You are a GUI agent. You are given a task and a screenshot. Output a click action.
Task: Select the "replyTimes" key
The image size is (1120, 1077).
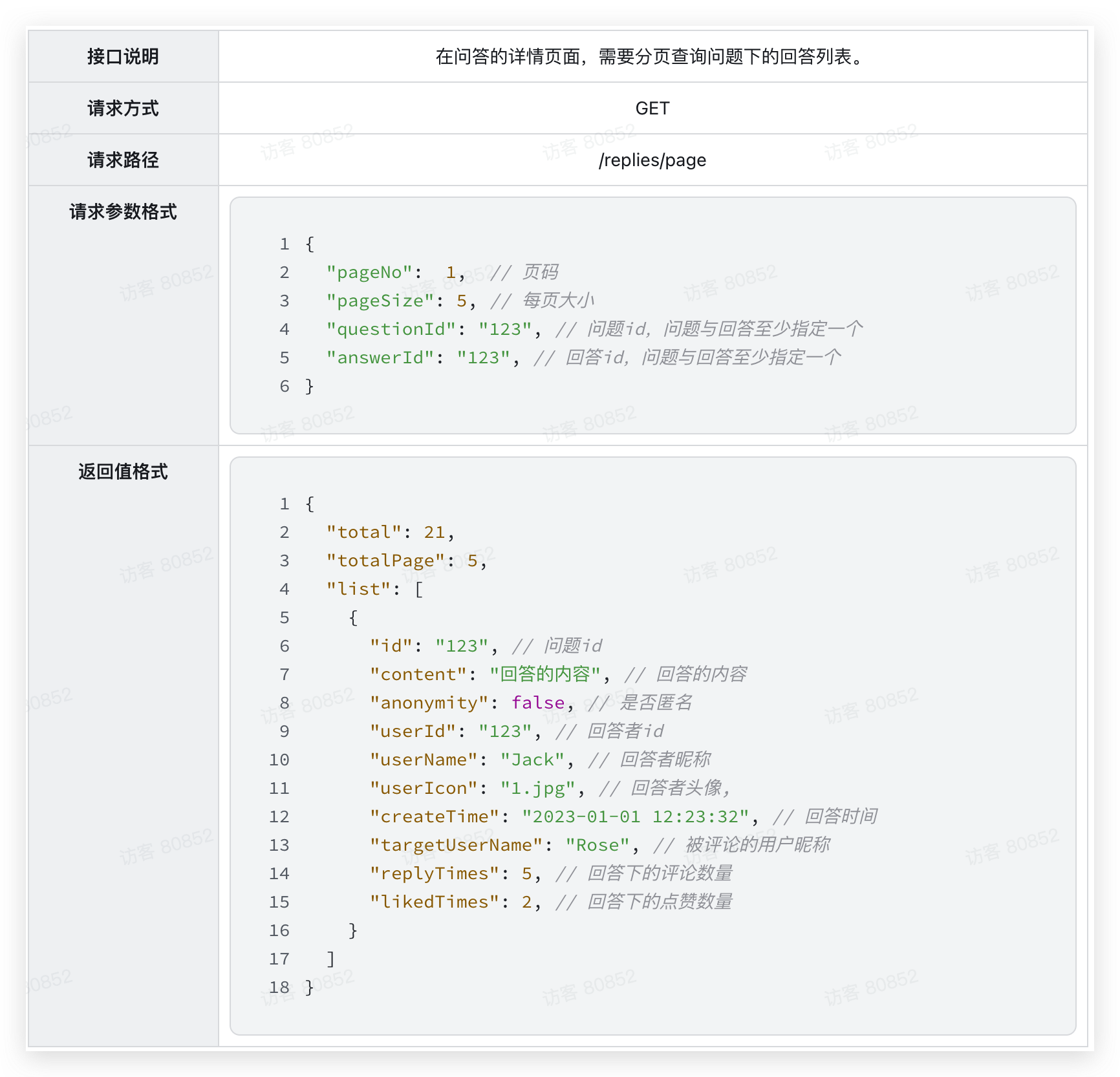point(435,873)
